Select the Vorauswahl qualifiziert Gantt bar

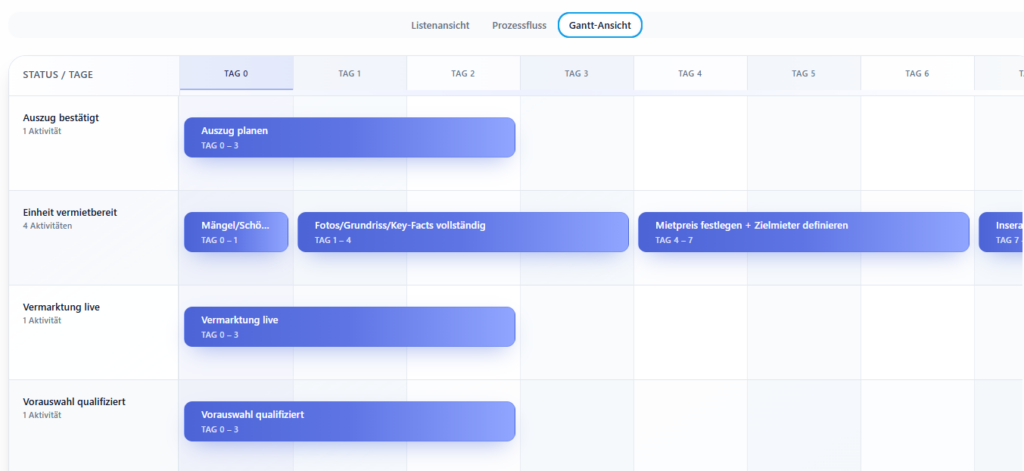click(x=349, y=421)
